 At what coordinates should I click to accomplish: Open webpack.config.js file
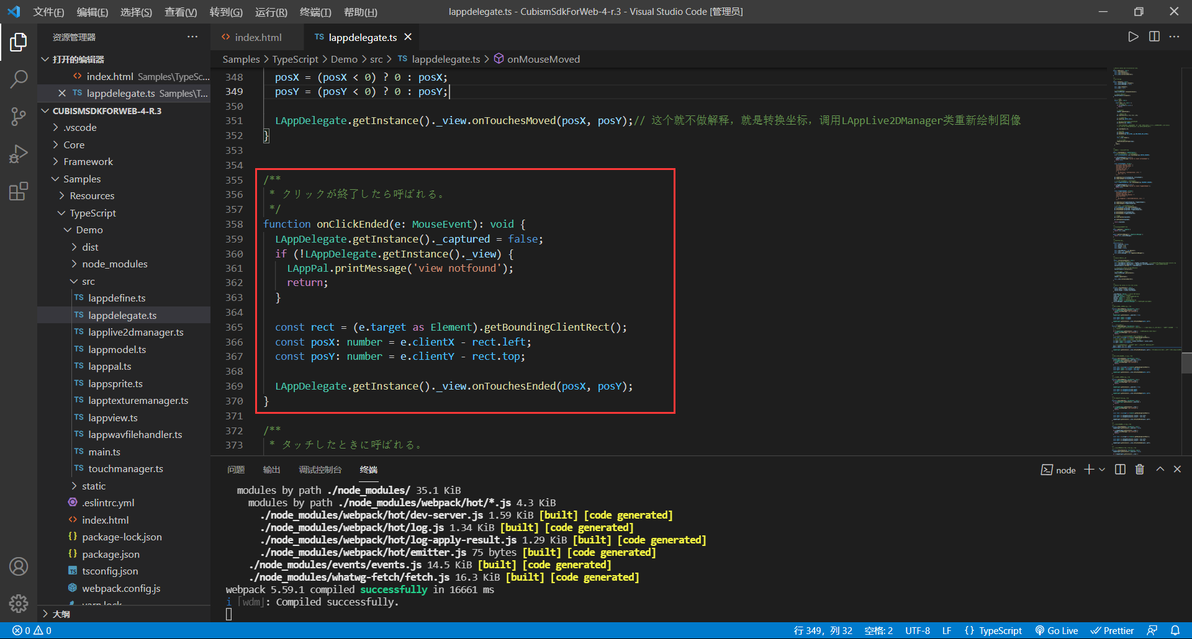[x=121, y=588]
